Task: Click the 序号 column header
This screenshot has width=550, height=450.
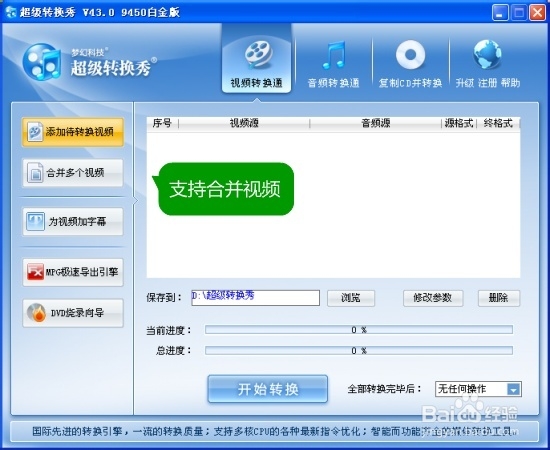Action: pyautogui.click(x=162, y=123)
